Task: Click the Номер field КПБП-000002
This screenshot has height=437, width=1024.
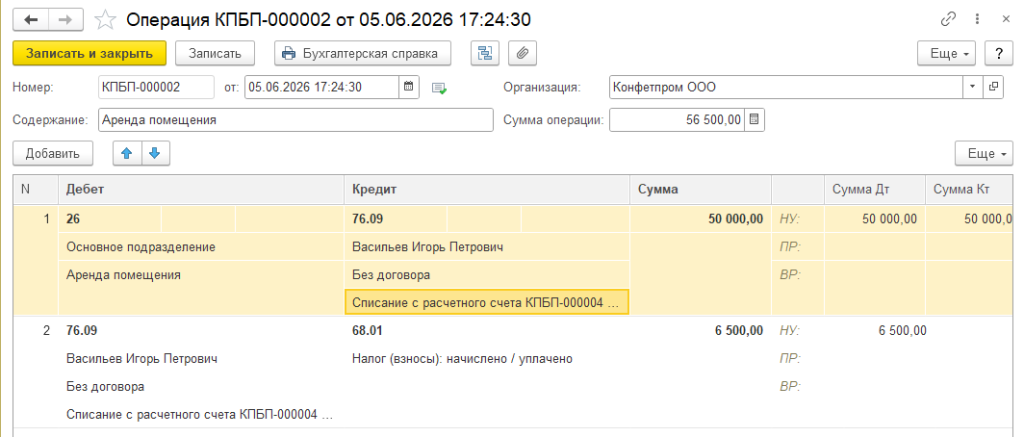Action: click(x=156, y=87)
